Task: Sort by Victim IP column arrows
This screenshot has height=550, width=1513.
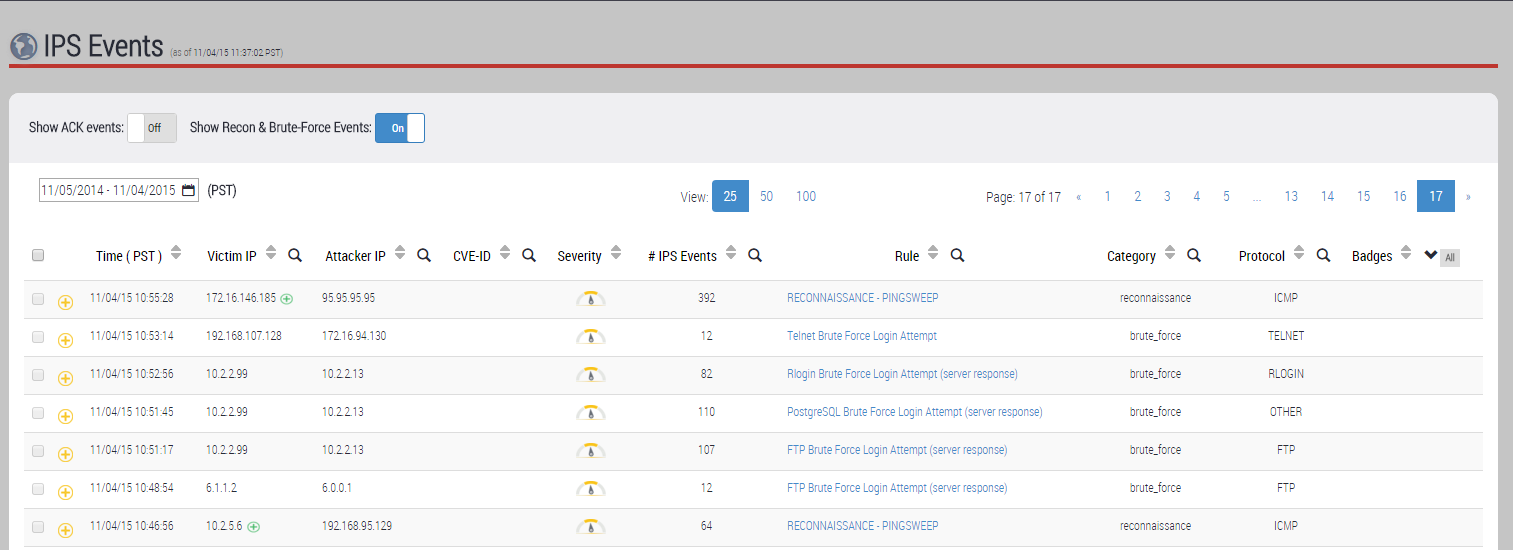Action: 271,254
